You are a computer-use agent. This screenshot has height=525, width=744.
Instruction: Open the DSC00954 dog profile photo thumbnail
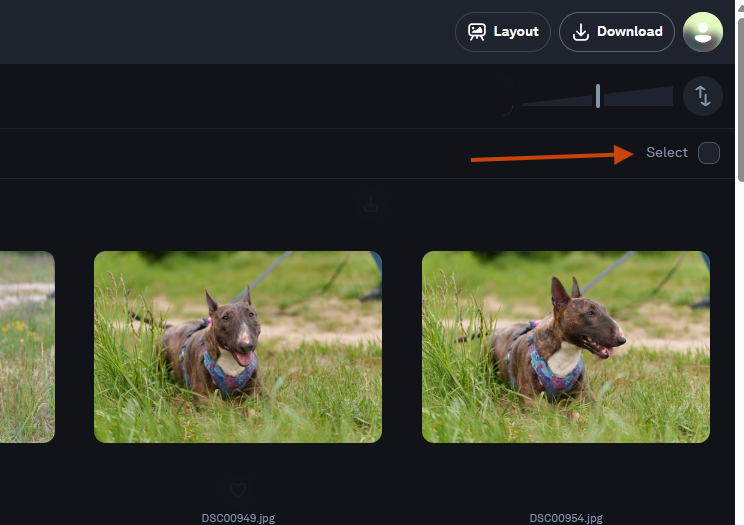[x=566, y=346]
